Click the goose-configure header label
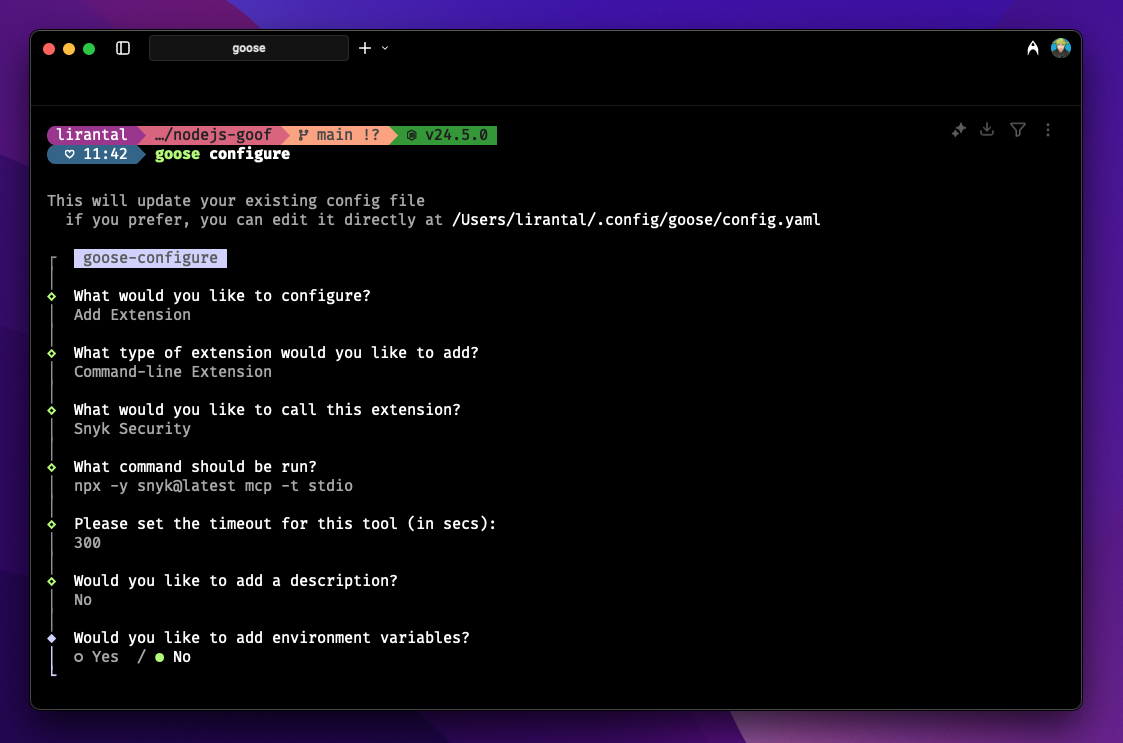The height and width of the screenshot is (743, 1123). pyautogui.click(x=150, y=258)
